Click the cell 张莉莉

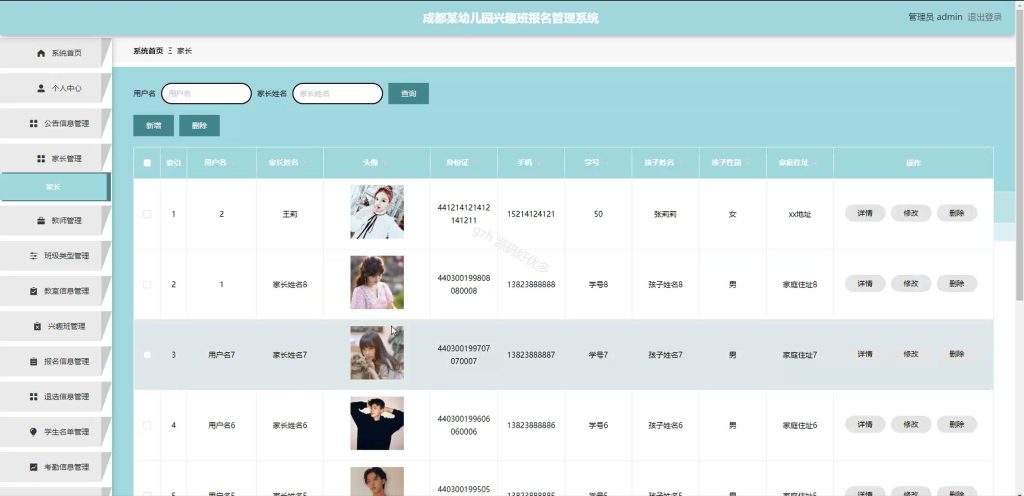coord(665,214)
